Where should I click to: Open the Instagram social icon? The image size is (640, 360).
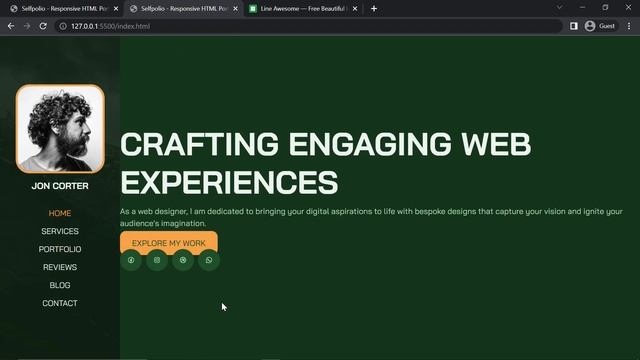tap(157, 260)
